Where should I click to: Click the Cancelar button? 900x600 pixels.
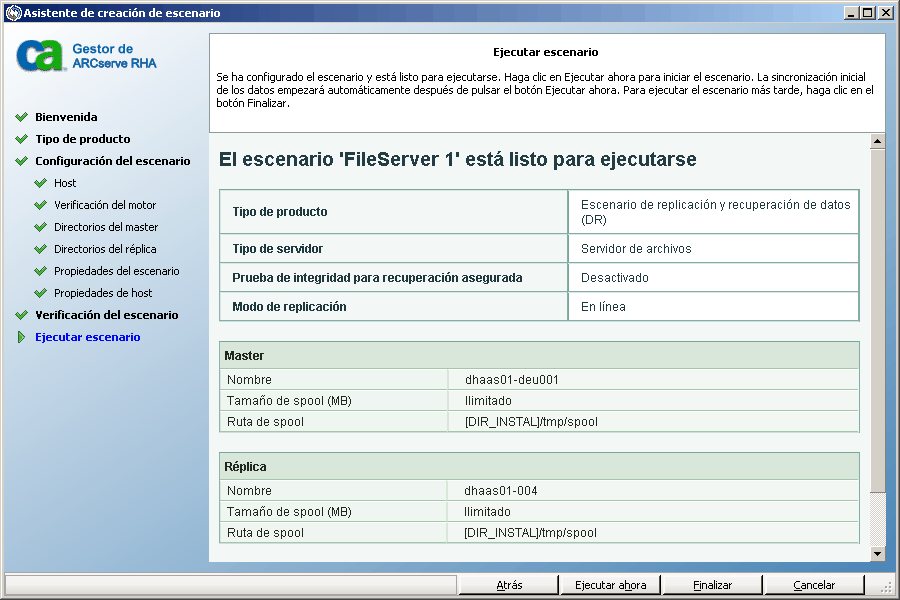[x=814, y=585]
